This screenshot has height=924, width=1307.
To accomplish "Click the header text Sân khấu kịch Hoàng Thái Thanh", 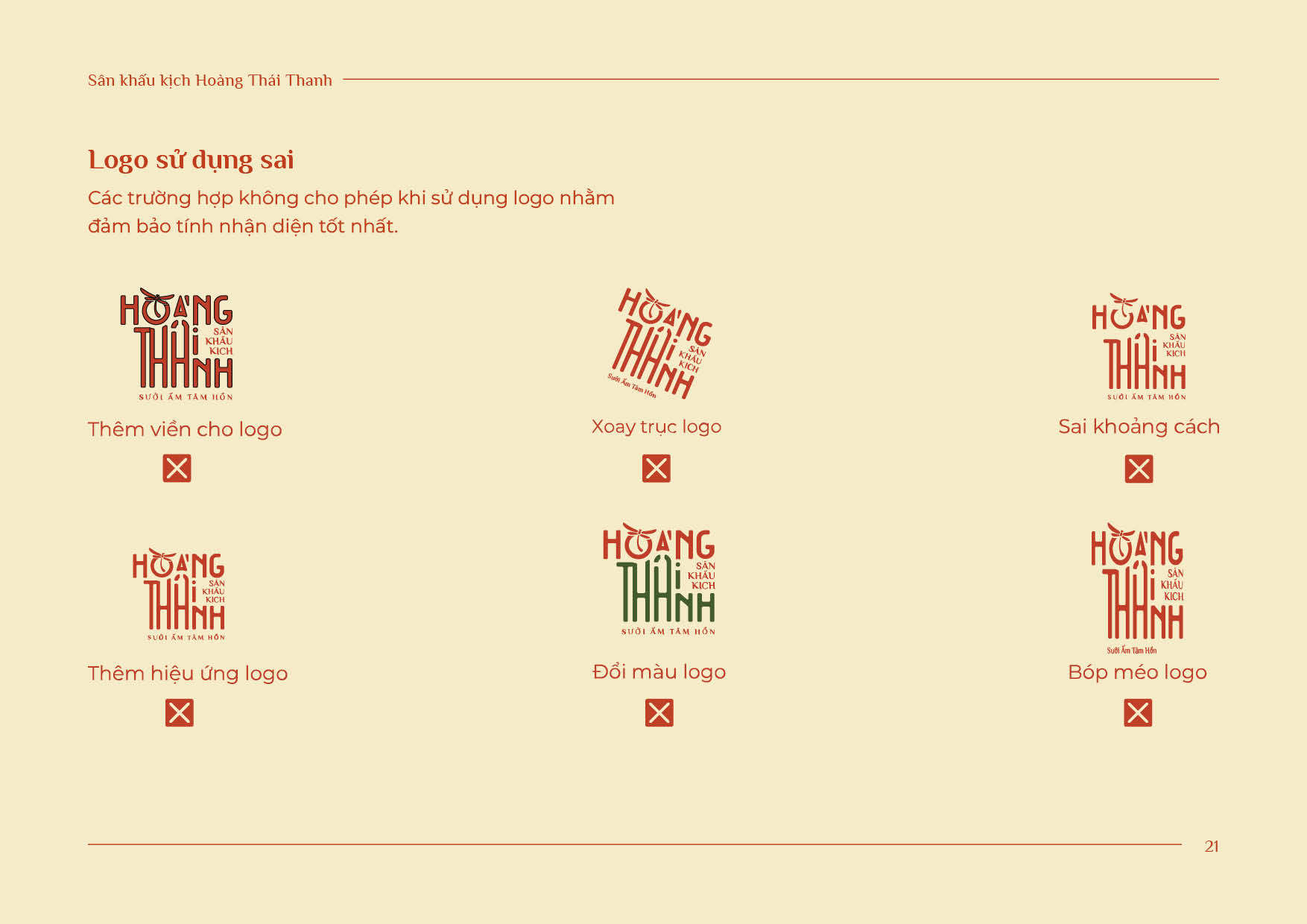I will coord(210,80).
